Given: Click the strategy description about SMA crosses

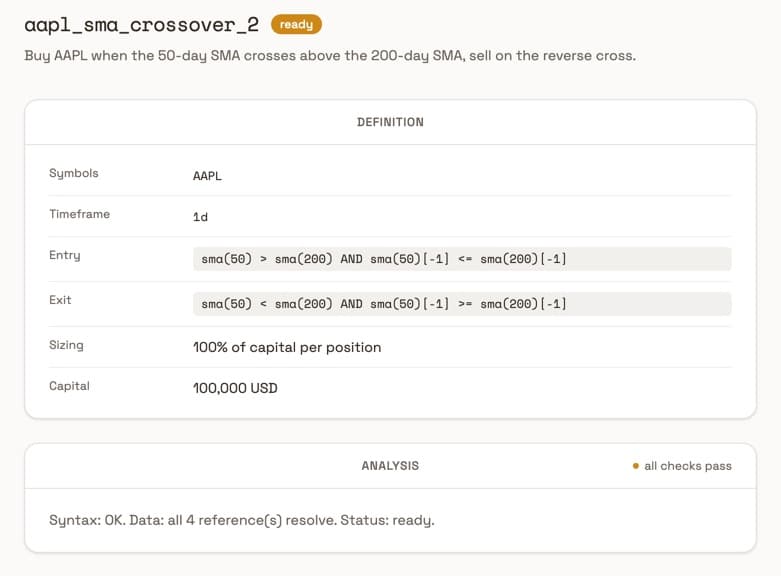Looking at the screenshot, I should [330, 55].
